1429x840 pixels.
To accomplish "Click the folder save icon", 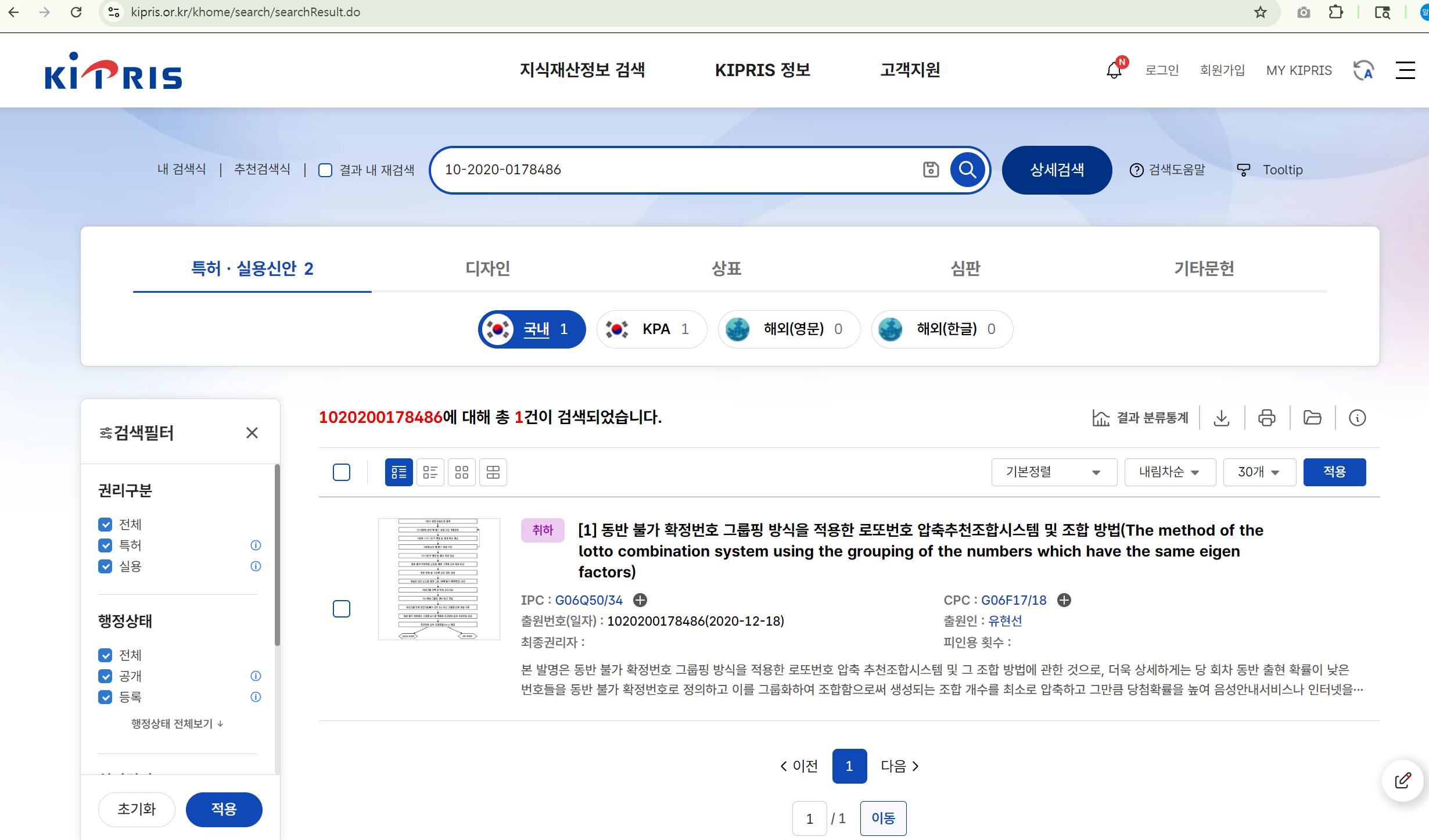I will 1312,418.
